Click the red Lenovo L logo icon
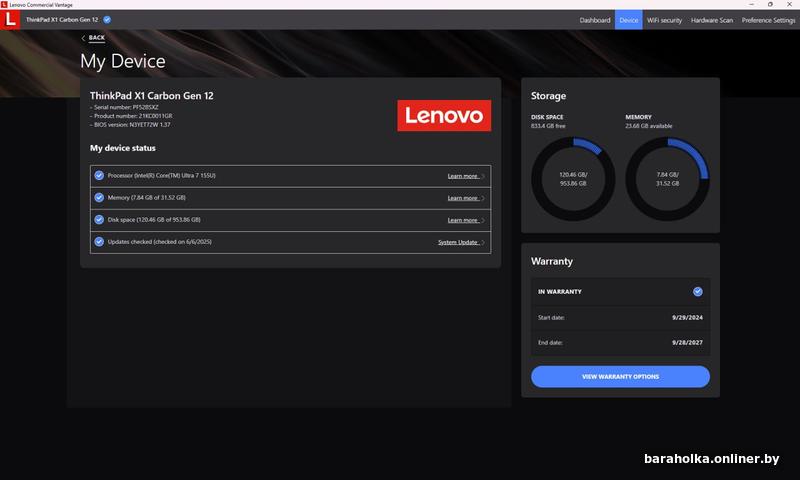The height and width of the screenshot is (480, 800). pos(10,19)
